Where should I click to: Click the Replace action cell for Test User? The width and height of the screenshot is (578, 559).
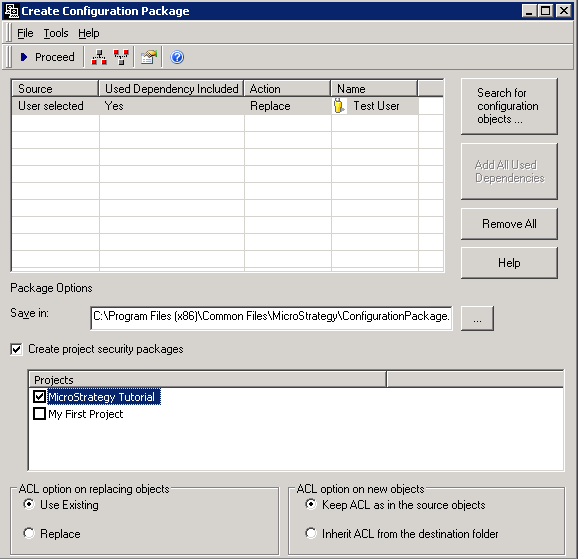[x=288, y=106]
